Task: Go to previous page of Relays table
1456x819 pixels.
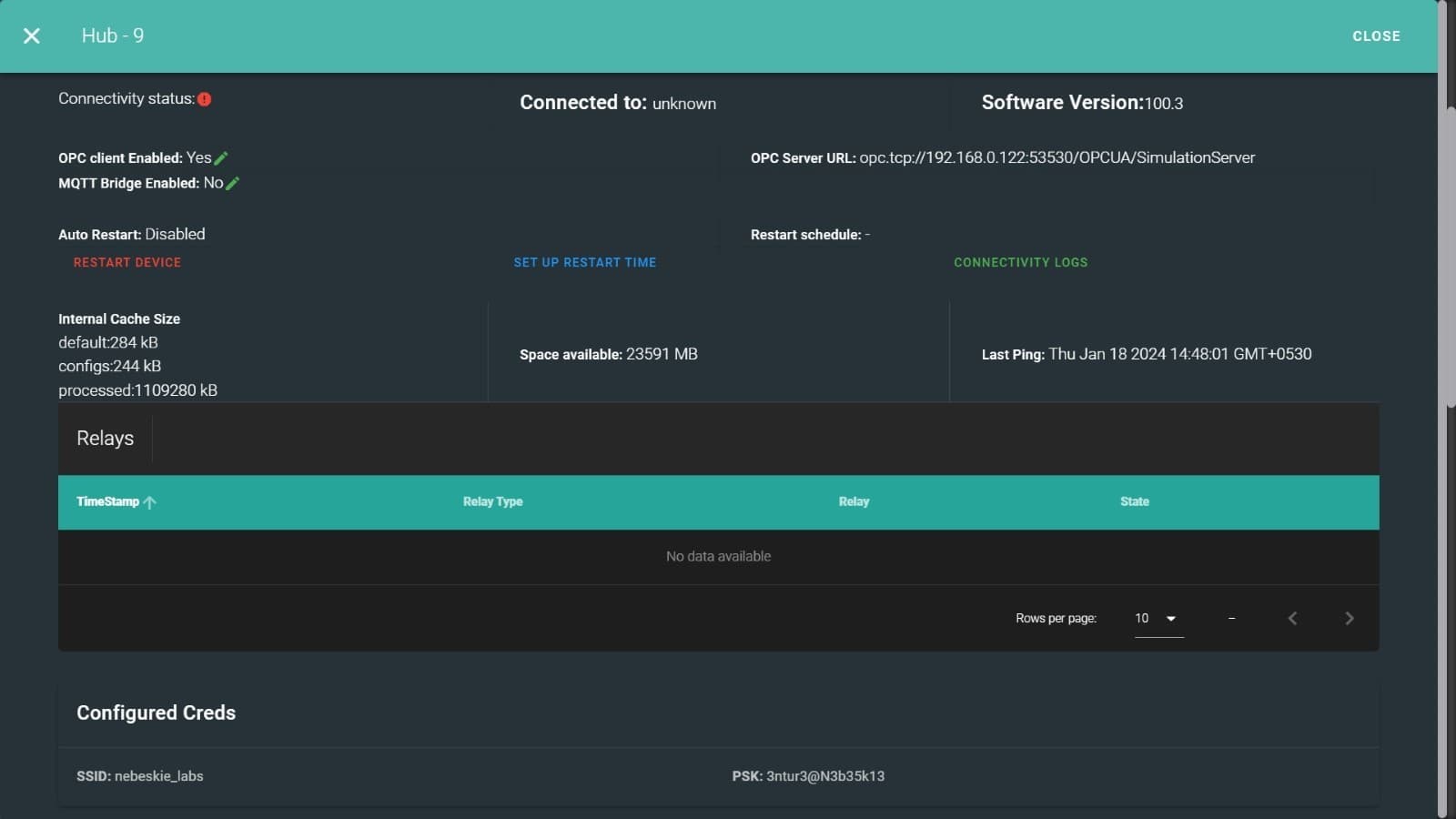Action: [1292, 619]
